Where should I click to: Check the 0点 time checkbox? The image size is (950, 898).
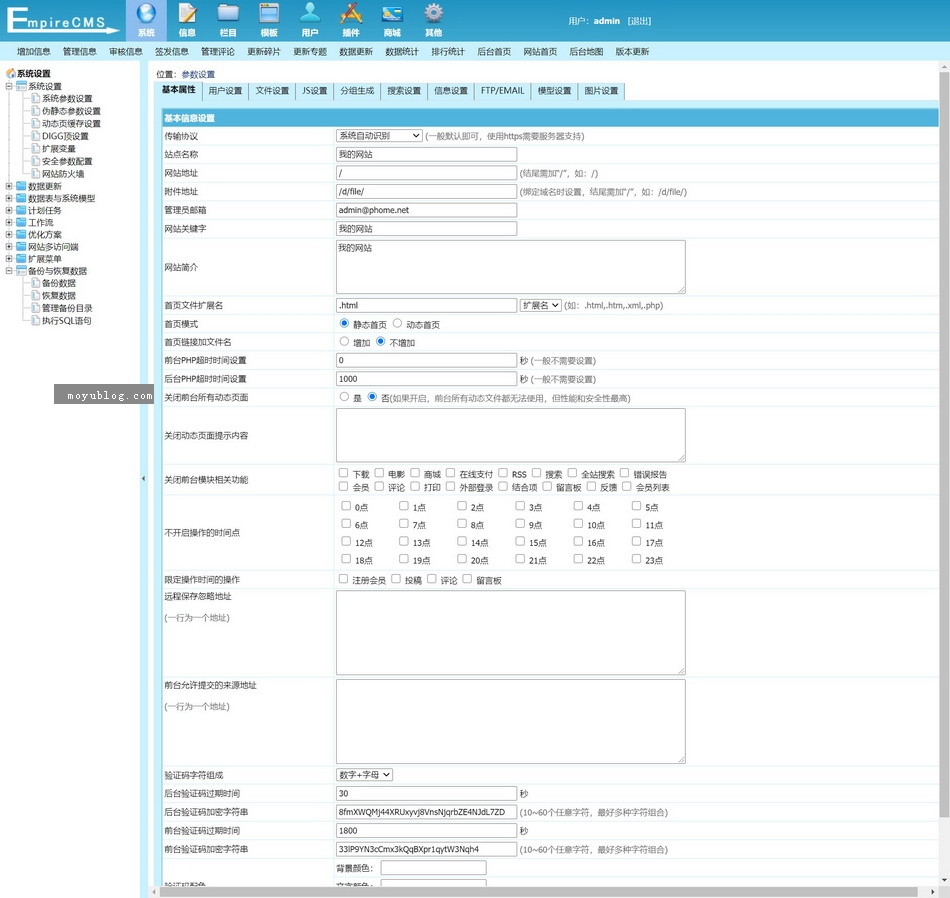(346, 505)
